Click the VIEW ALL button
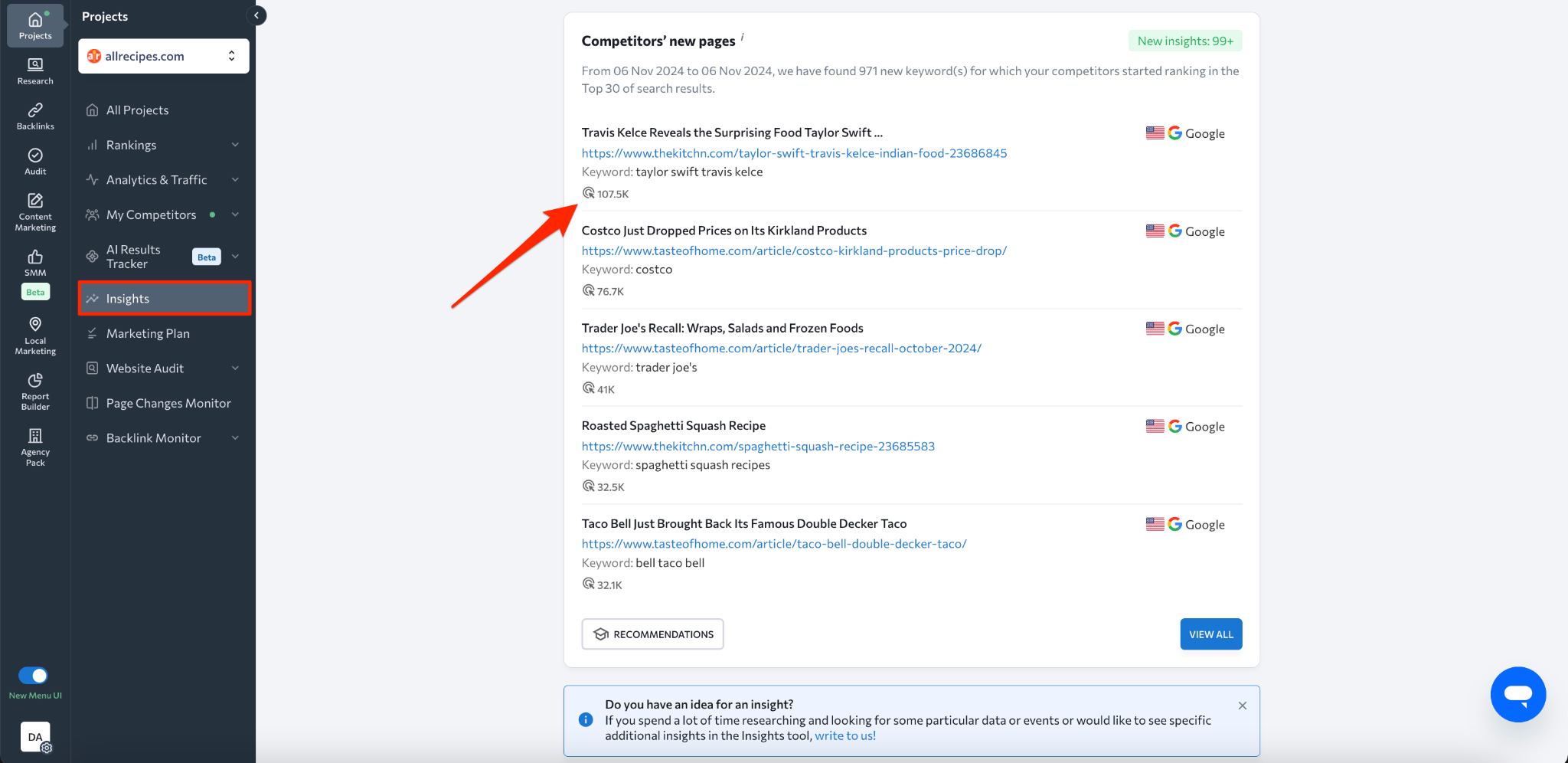 click(x=1210, y=634)
